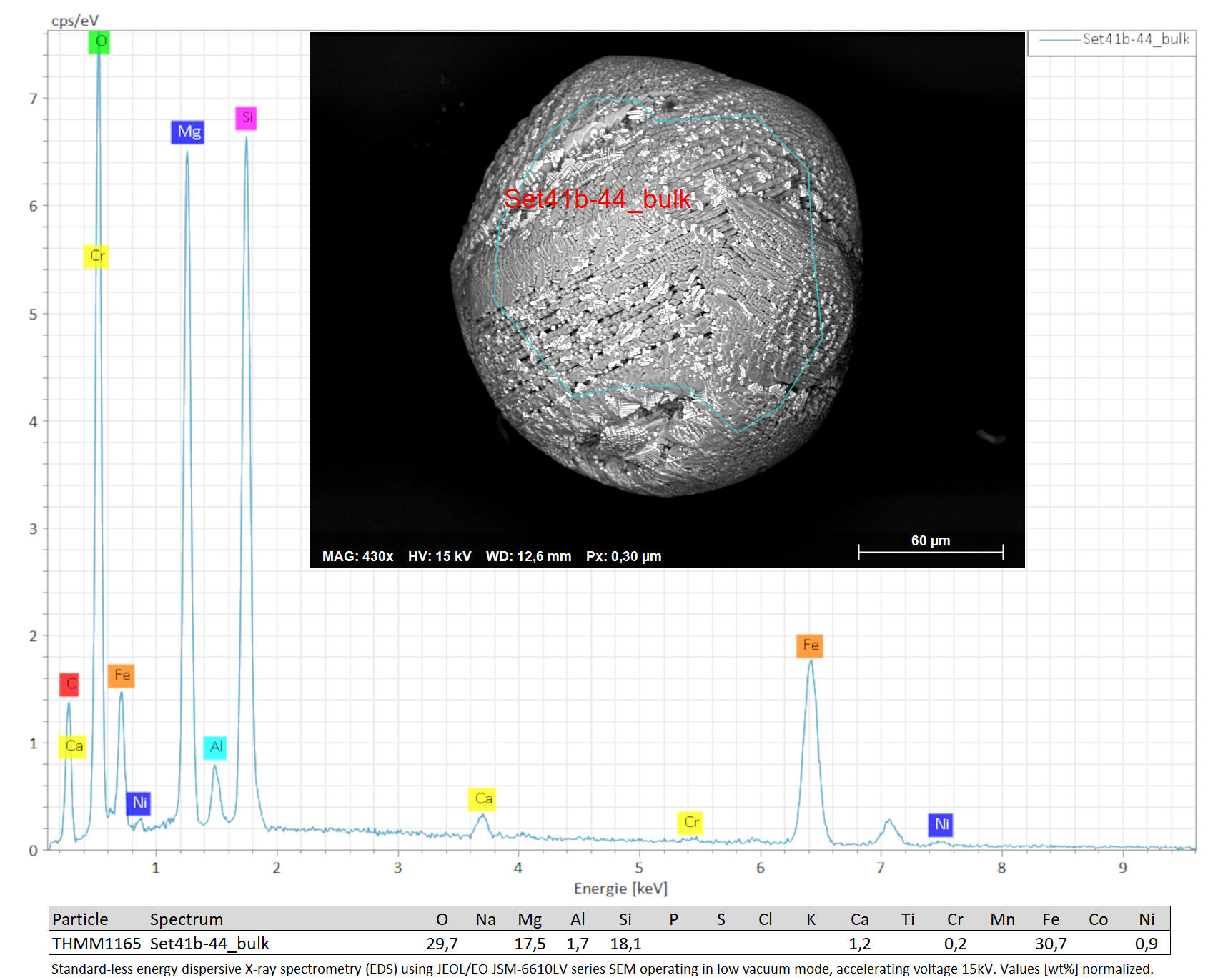Click the WD: 12,6 mm text
The image size is (1213, 980).
(529, 556)
